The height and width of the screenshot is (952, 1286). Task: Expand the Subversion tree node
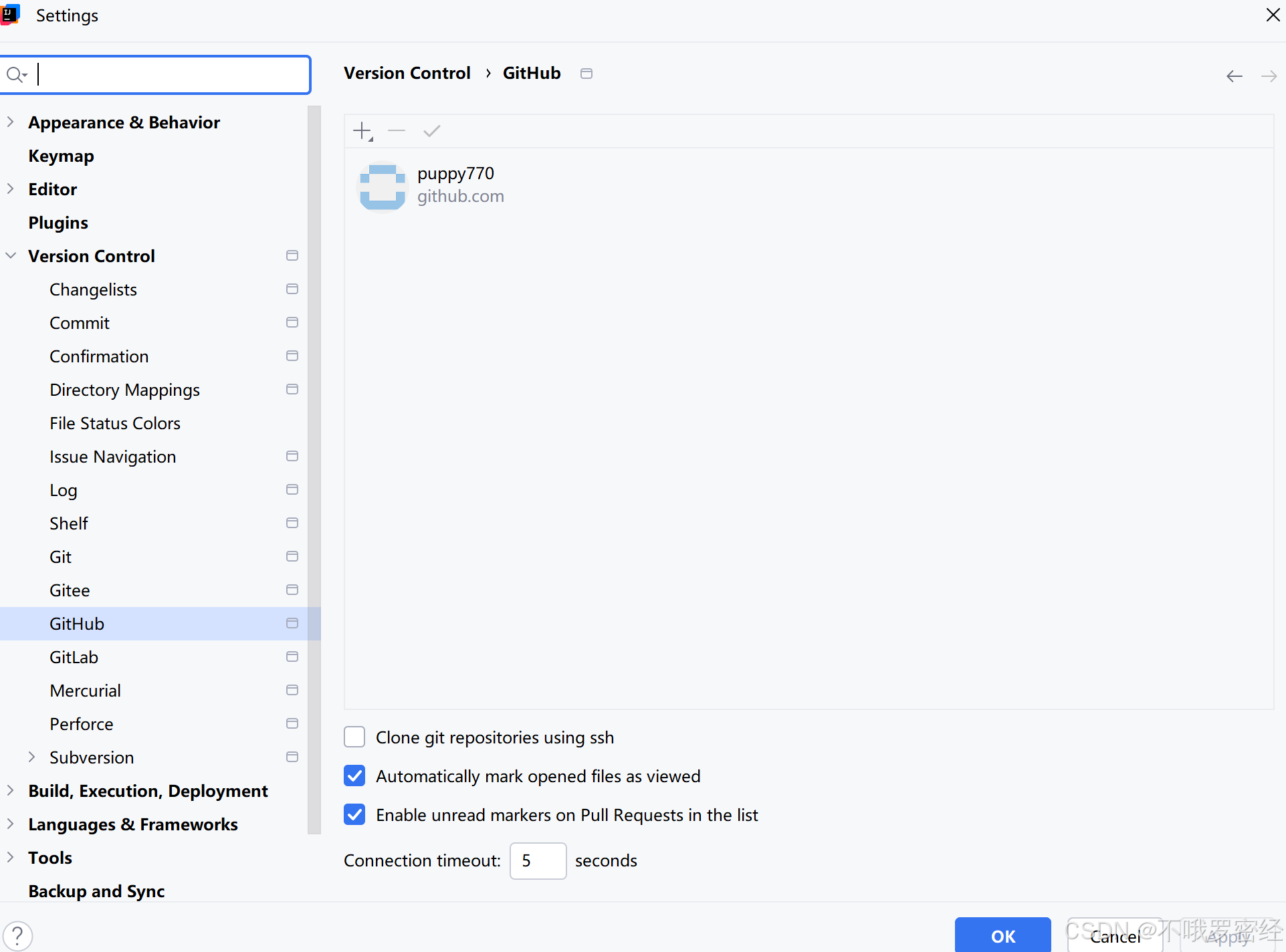(31, 757)
